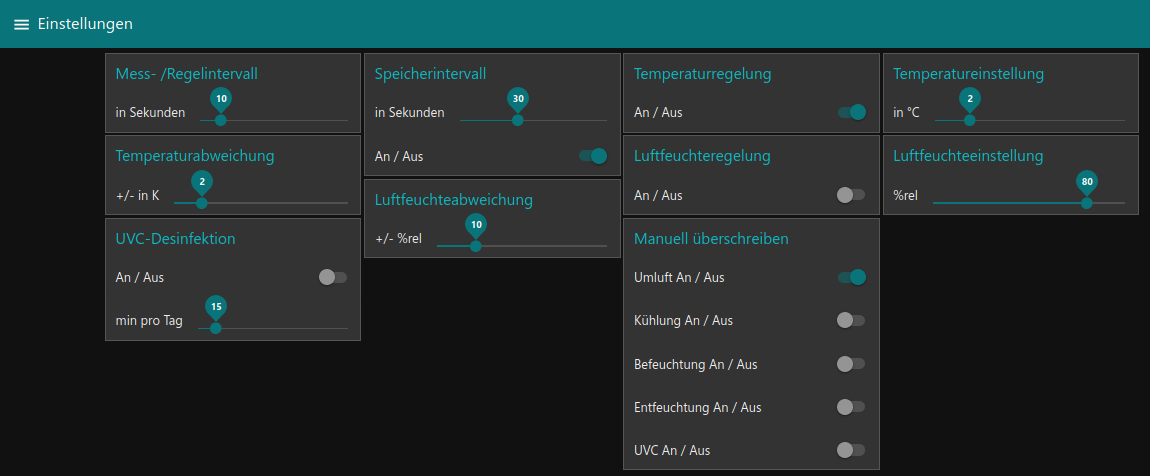Click the Temperaturregelung card heading
Viewport: 1150px width, 476px height.
tap(702, 74)
